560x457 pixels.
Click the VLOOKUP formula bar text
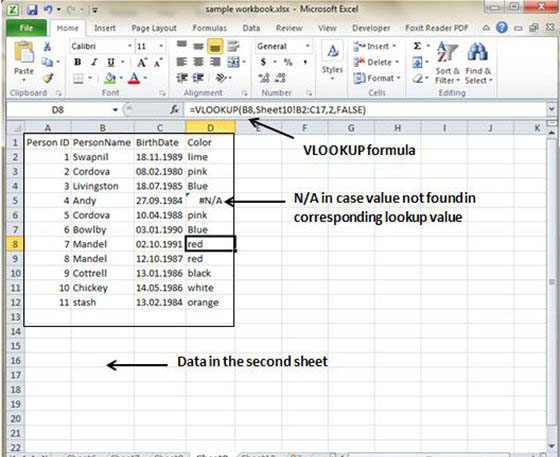[278, 110]
